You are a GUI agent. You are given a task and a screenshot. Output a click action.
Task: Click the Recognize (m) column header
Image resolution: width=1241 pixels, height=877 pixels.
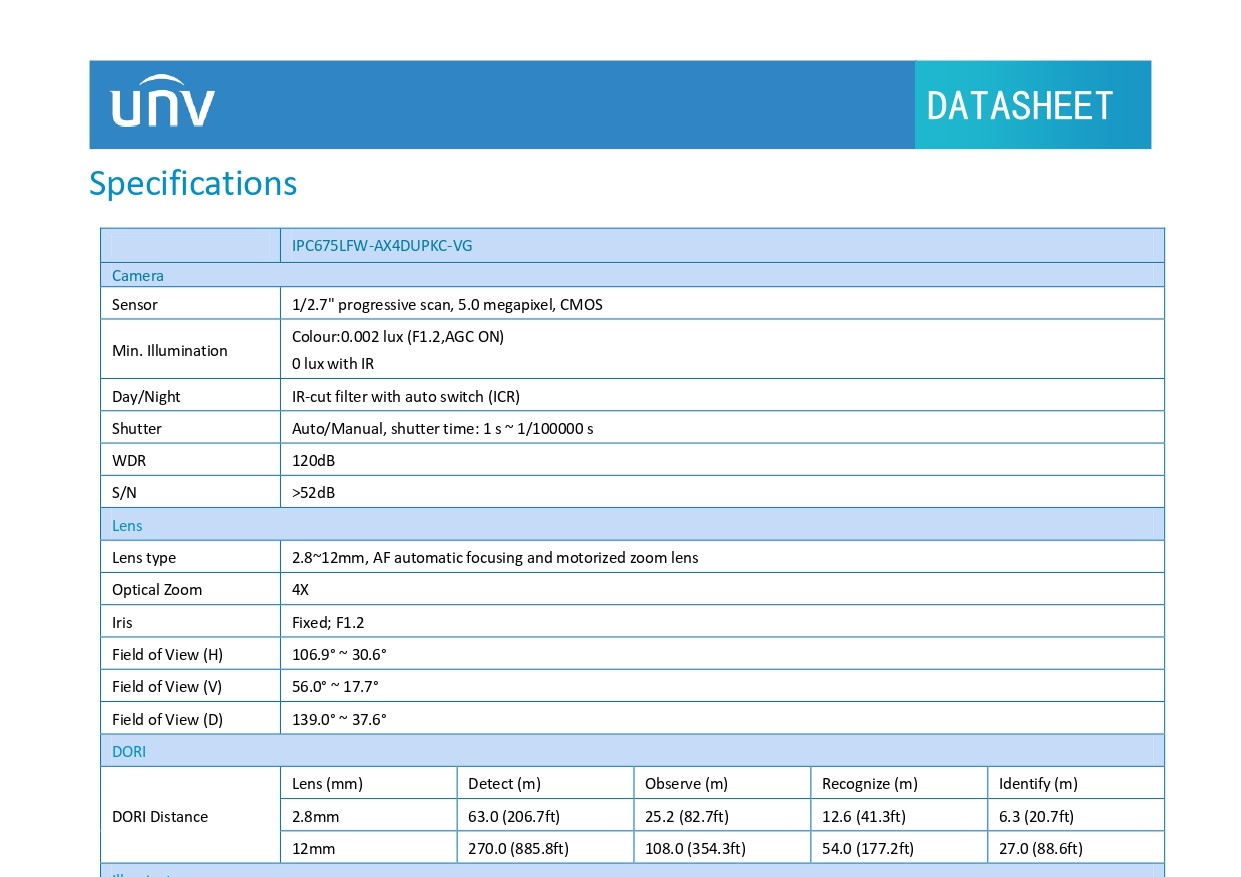(870, 783)
